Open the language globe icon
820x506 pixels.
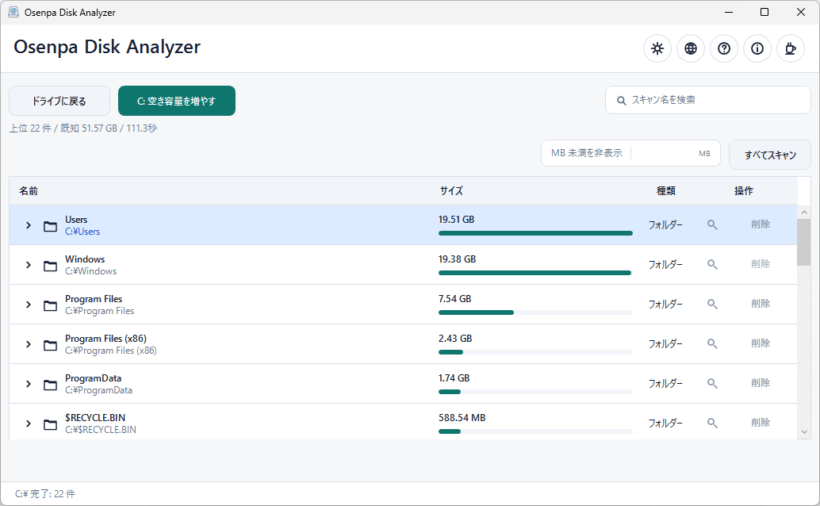coord(691,49)
